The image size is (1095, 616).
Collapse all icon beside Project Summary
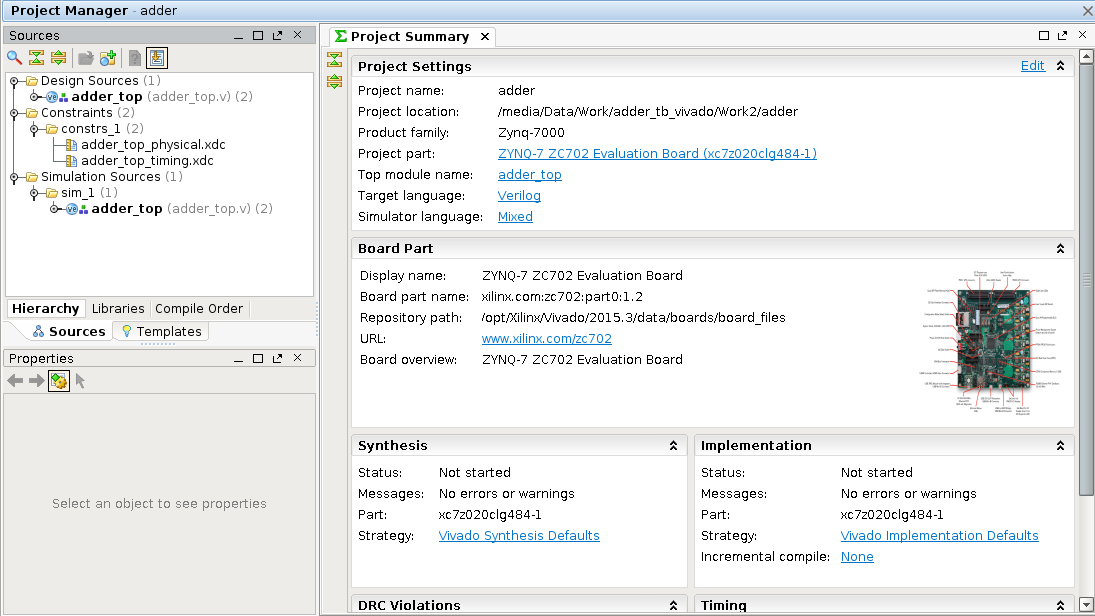[335, 59]
